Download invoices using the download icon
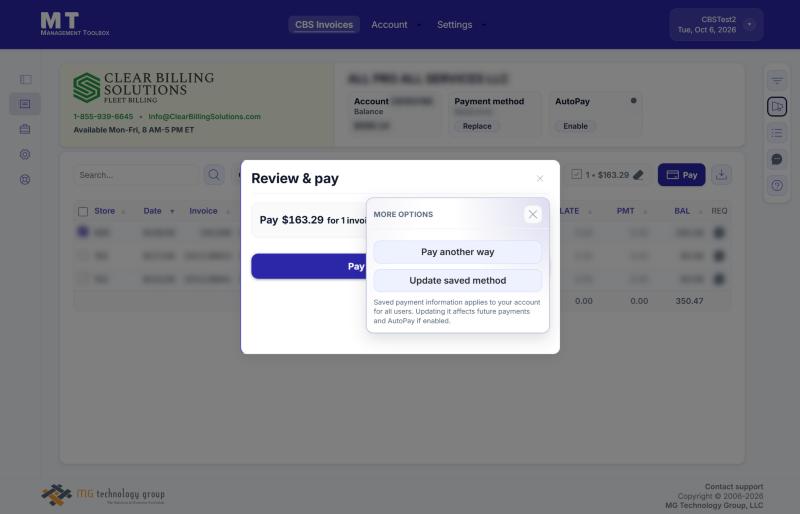800x514 pixels. pyautogui.click(x=721, y=175)
